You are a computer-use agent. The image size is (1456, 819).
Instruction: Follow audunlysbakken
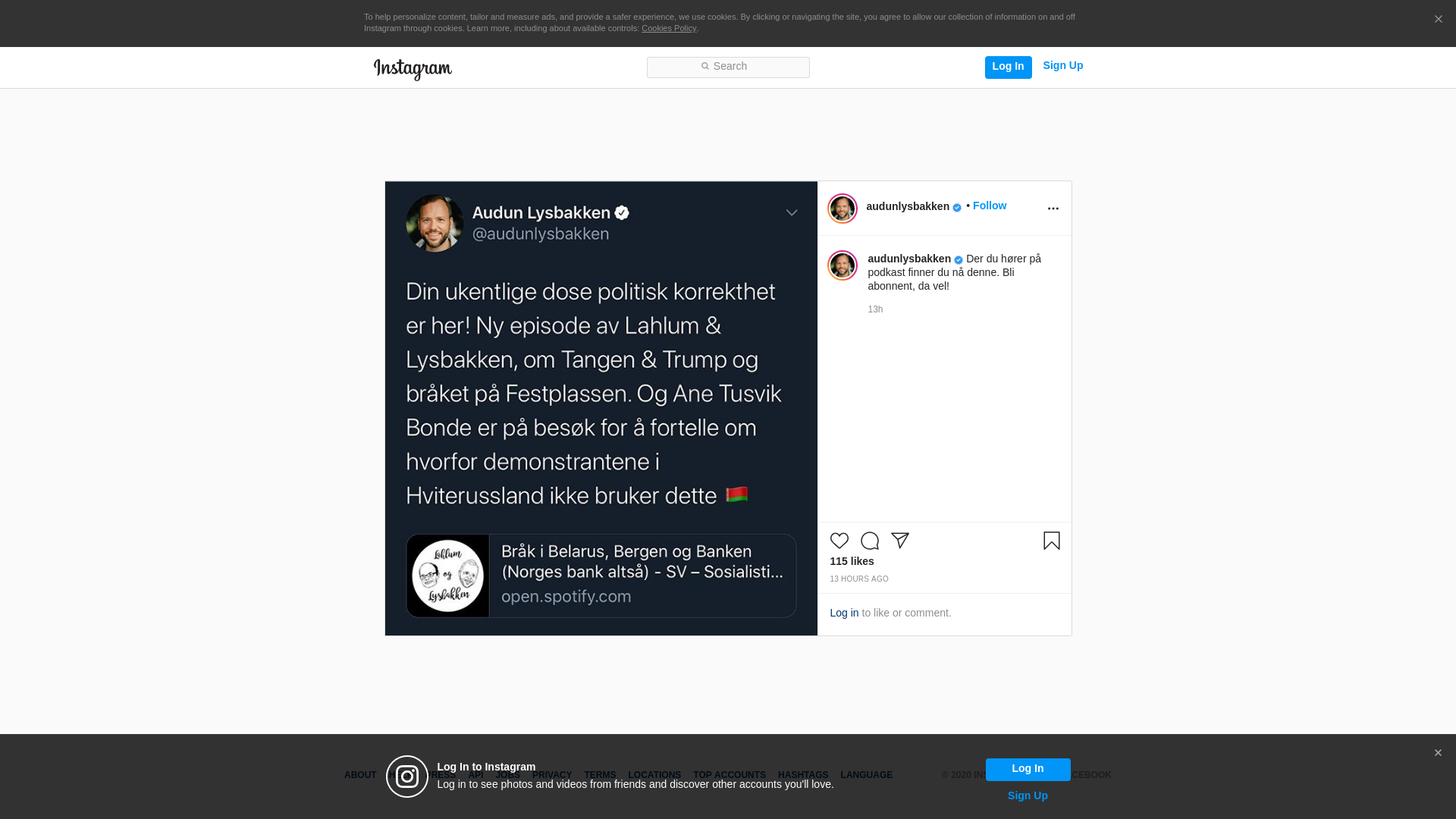(989, 206)
